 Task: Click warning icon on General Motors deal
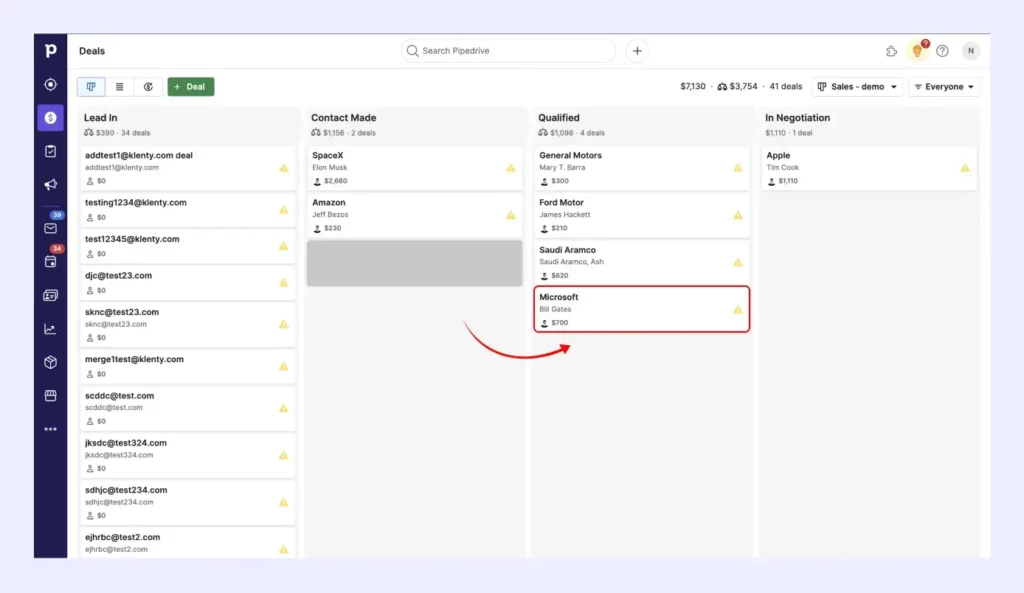coord(738,168)
